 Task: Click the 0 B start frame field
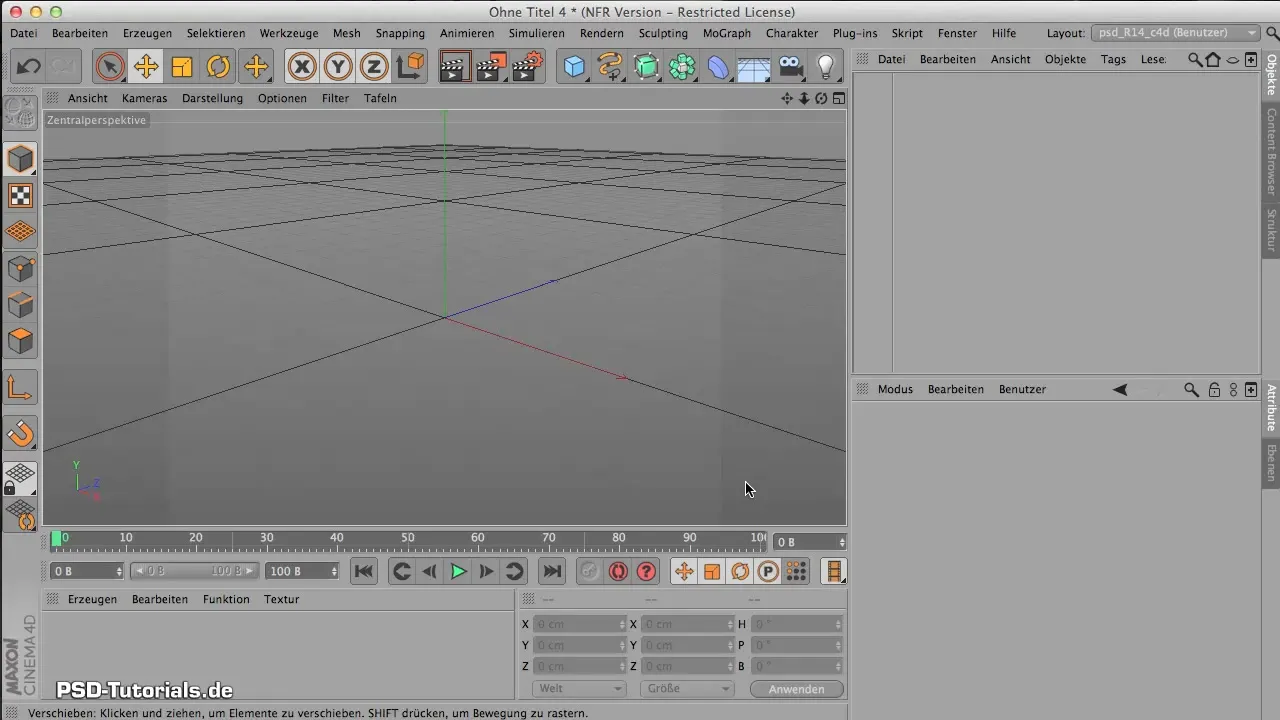click(87, 571)
